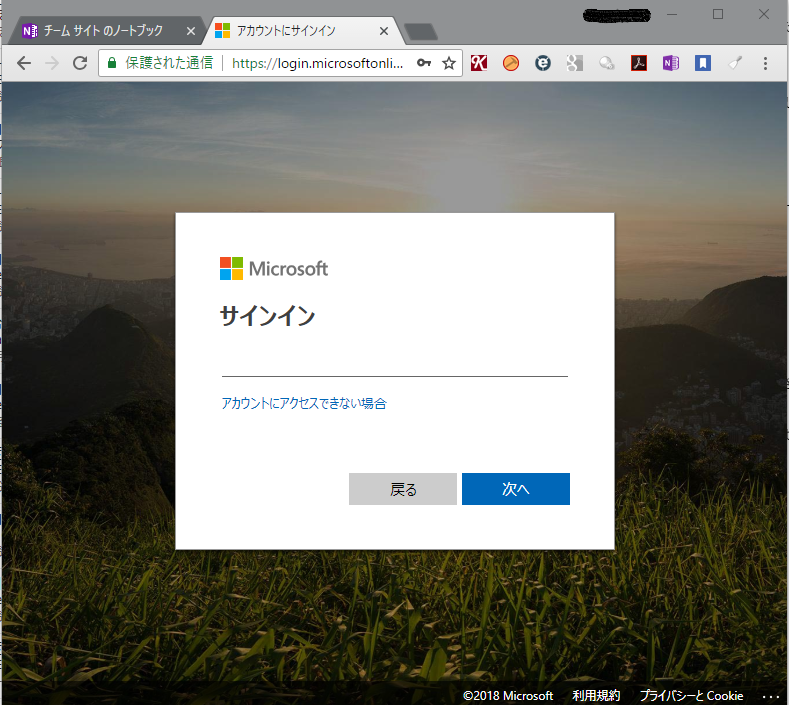Open the OneNote Web Clipper extension
Image resolution: width=789 pixels, height=705 pixels.
pos(671,63)
